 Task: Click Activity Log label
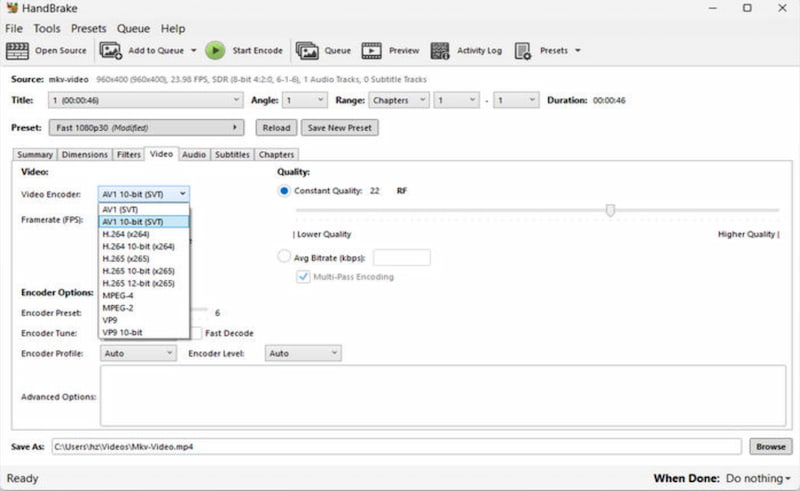(479, 51)
